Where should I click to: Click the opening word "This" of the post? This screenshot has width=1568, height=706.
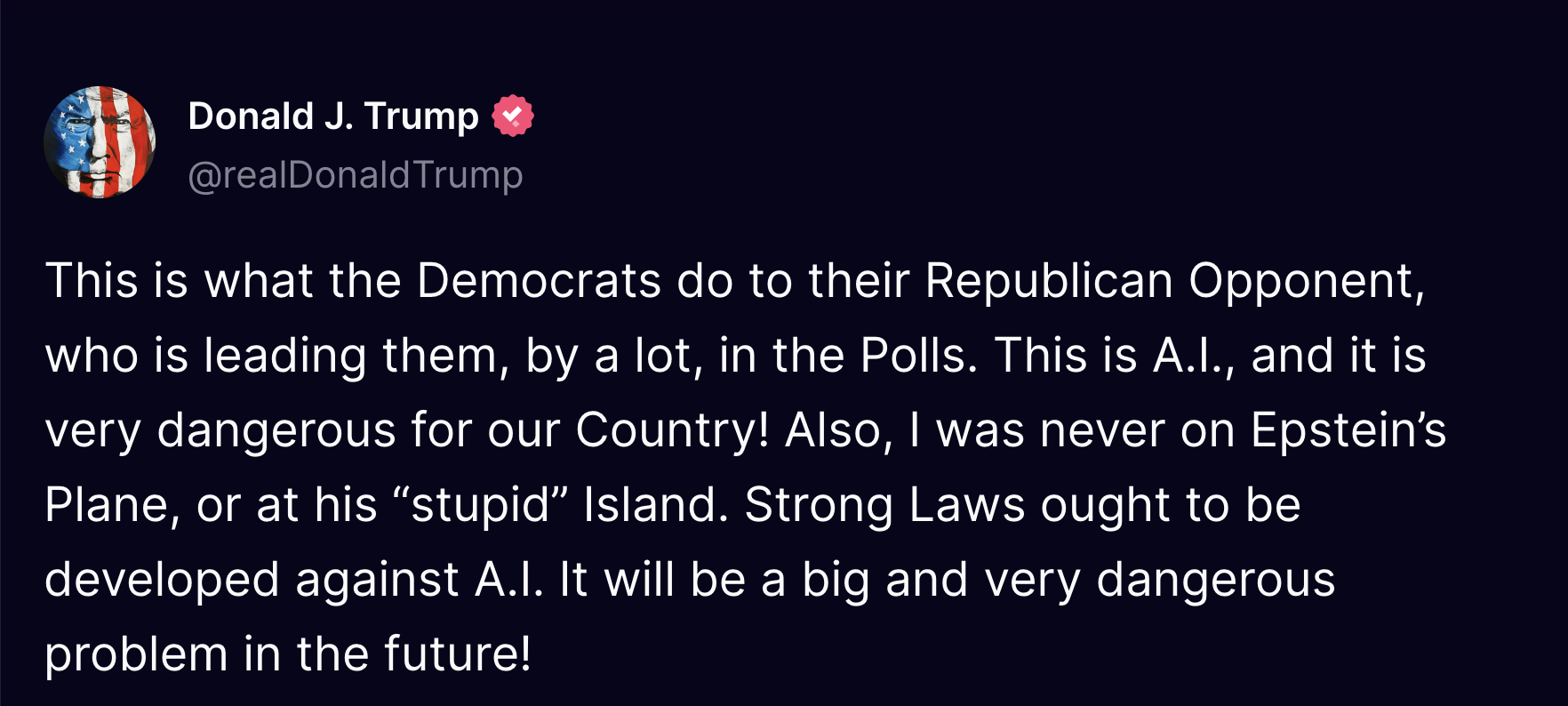[92, 281]
